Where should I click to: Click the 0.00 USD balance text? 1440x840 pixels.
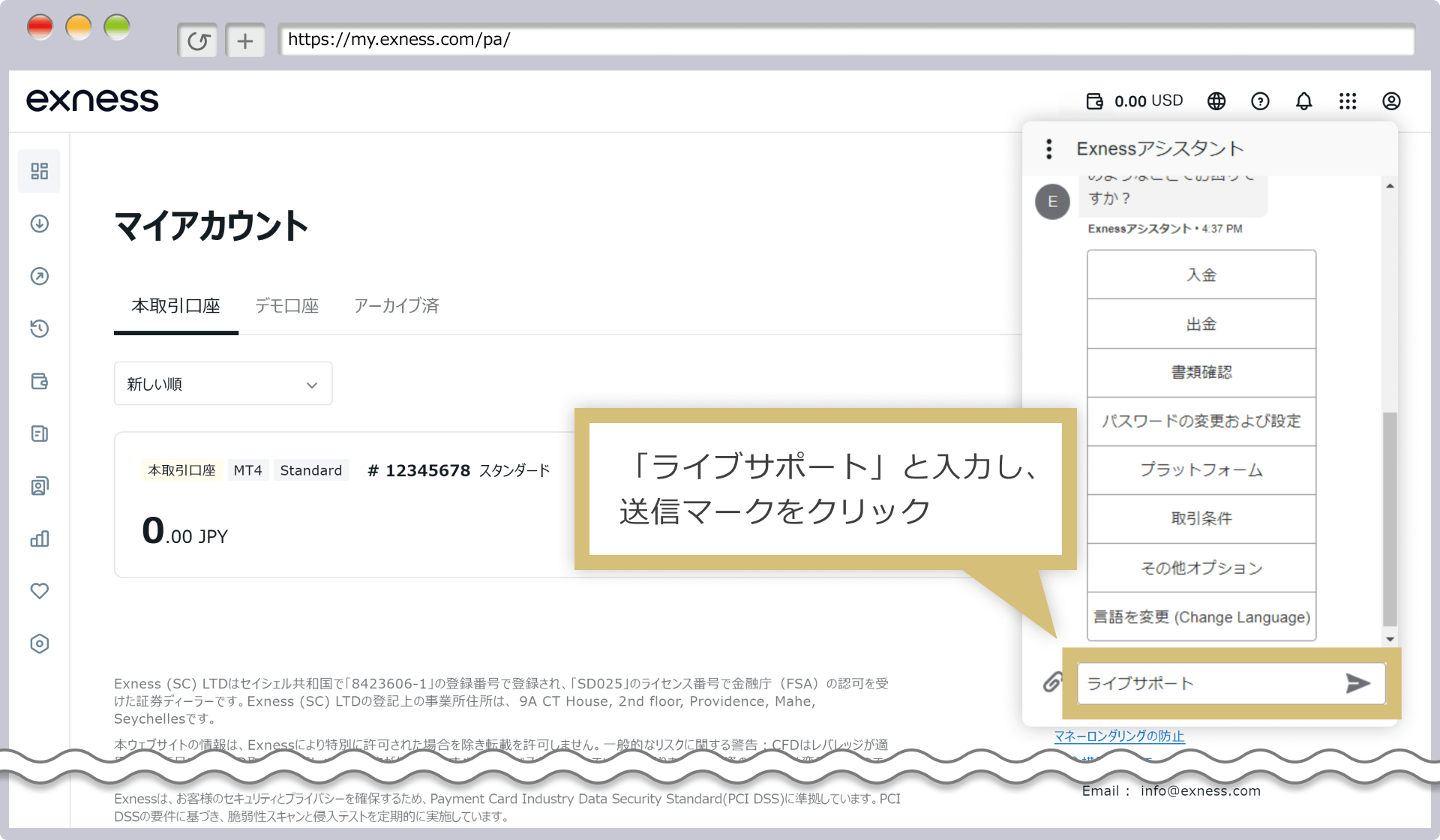point(1148,101)
